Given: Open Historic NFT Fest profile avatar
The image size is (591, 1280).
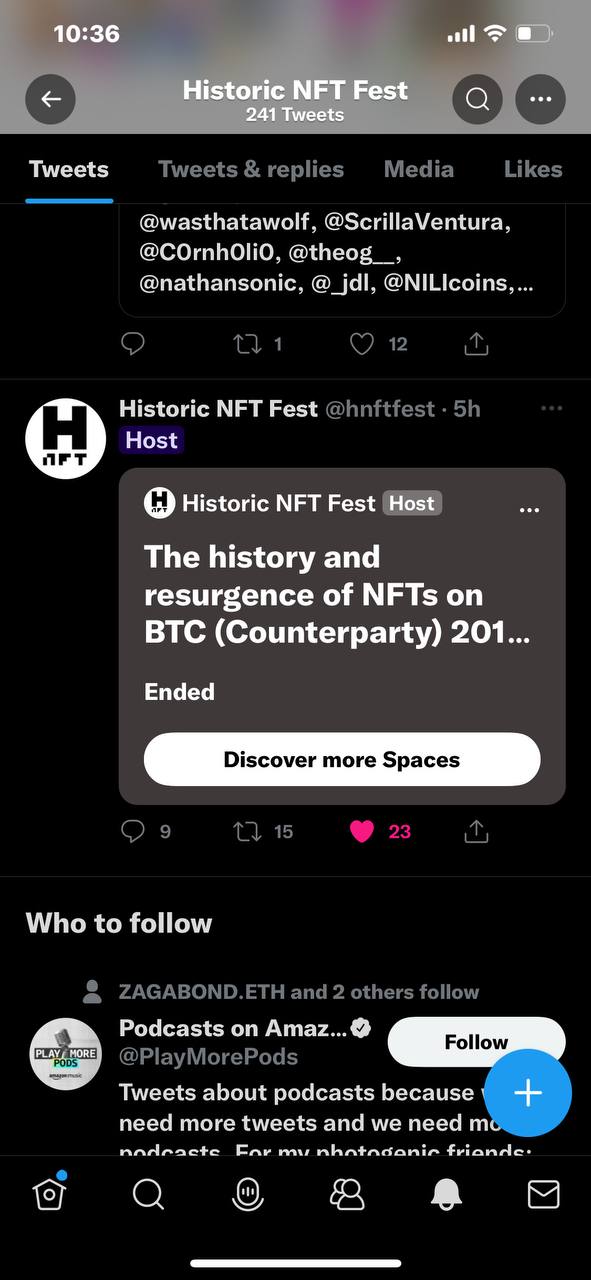Looking at the screenshot, I should (65, 438).
